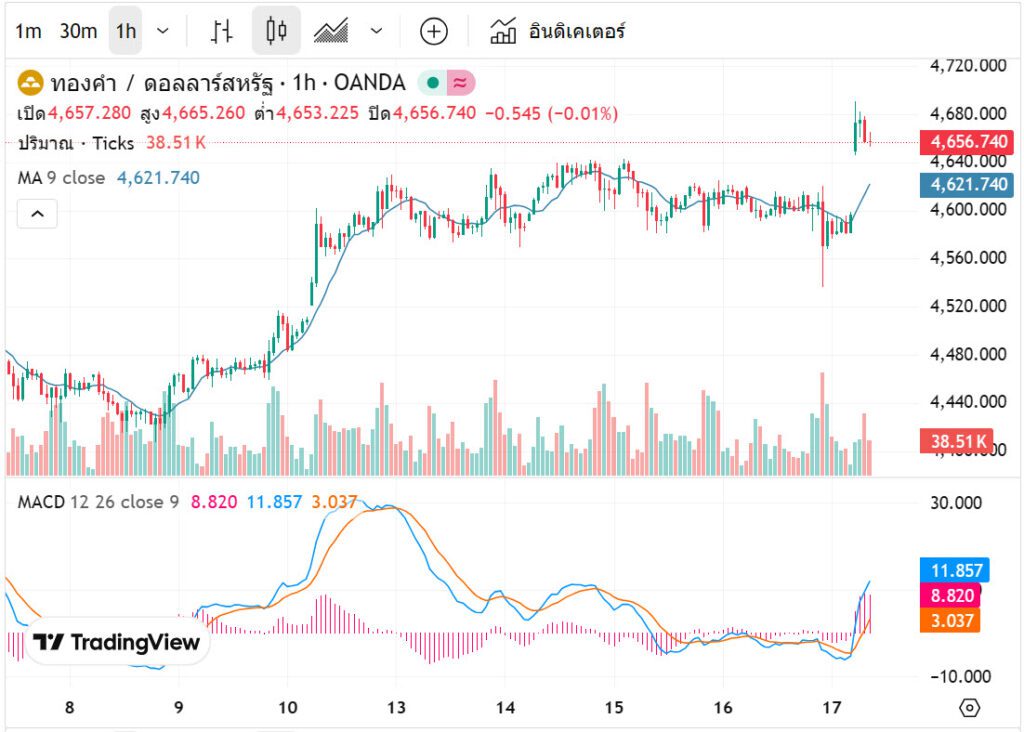Open the chart style dropdown arrow
The image size is (1024, 732).
[376, 31]
